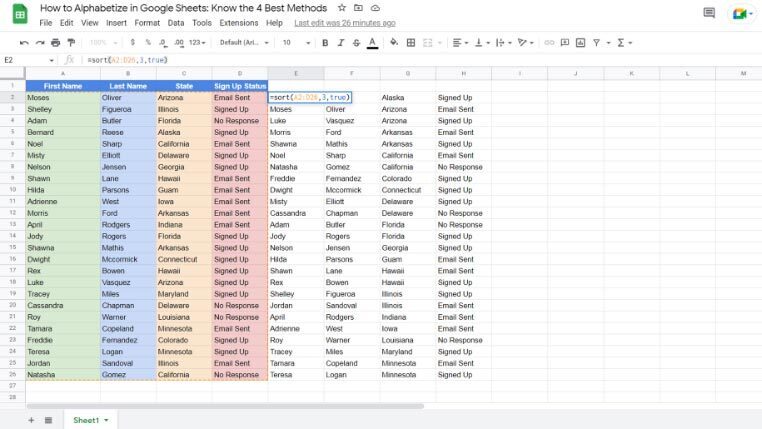Image resolution: width=762 pixels, height=429 pixels.
Task: Click the Undo icon
Action: 24,43
